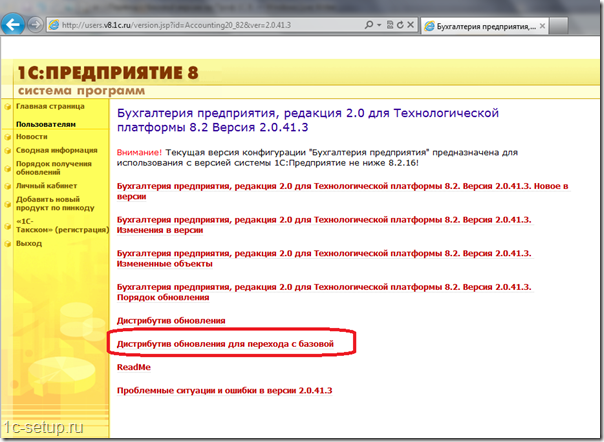Open the ReadMe link
Screen dimensions: 604x442
134,367
